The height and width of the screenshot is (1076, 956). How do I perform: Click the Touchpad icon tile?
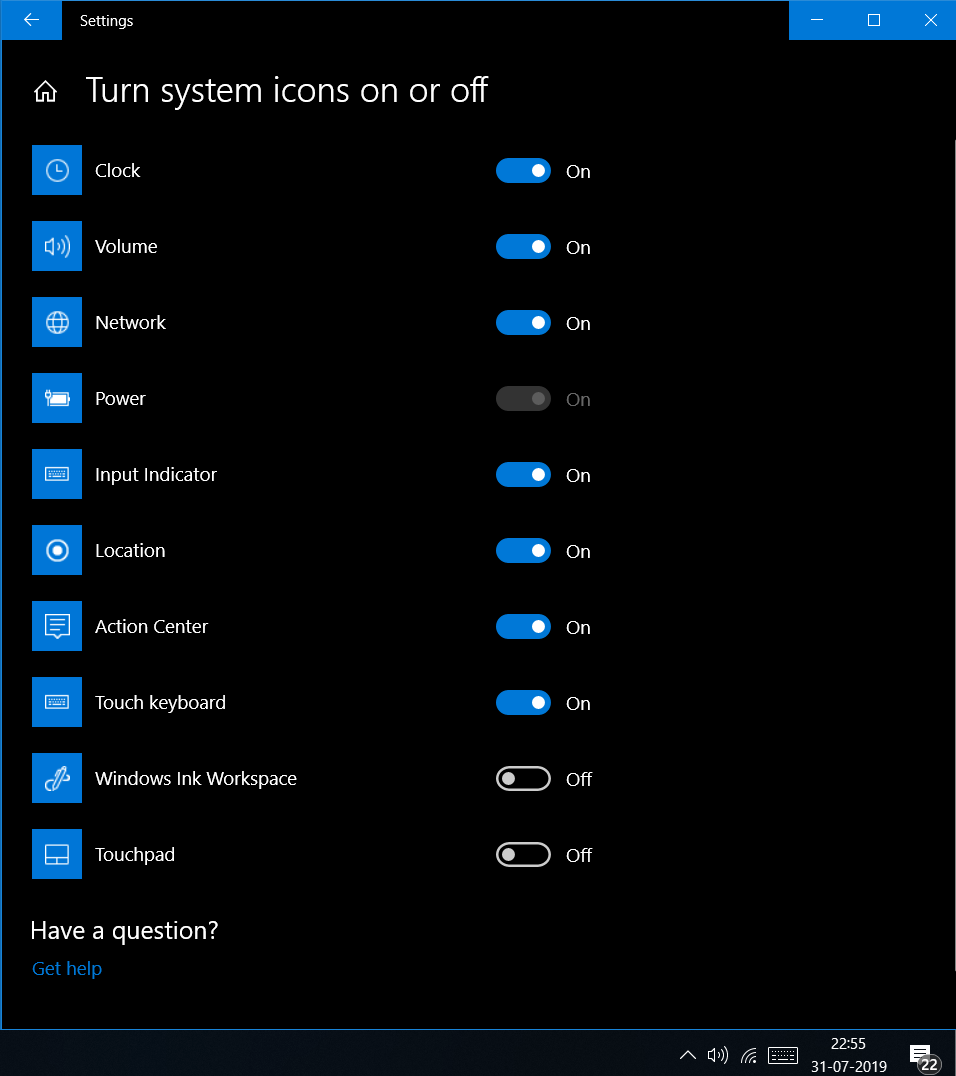pos(57,854)
